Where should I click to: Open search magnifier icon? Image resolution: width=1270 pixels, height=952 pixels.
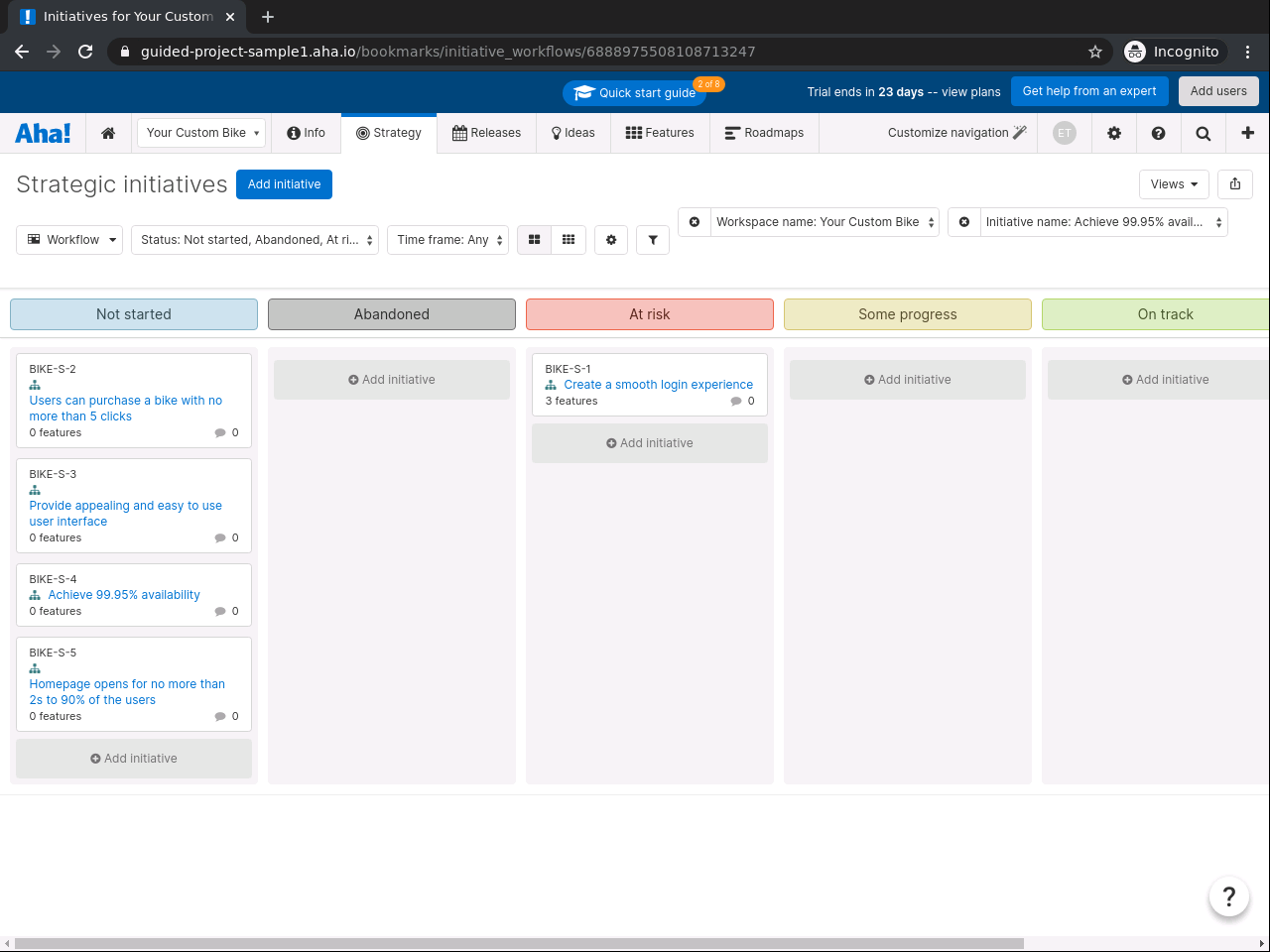[x=1204, y=133]
